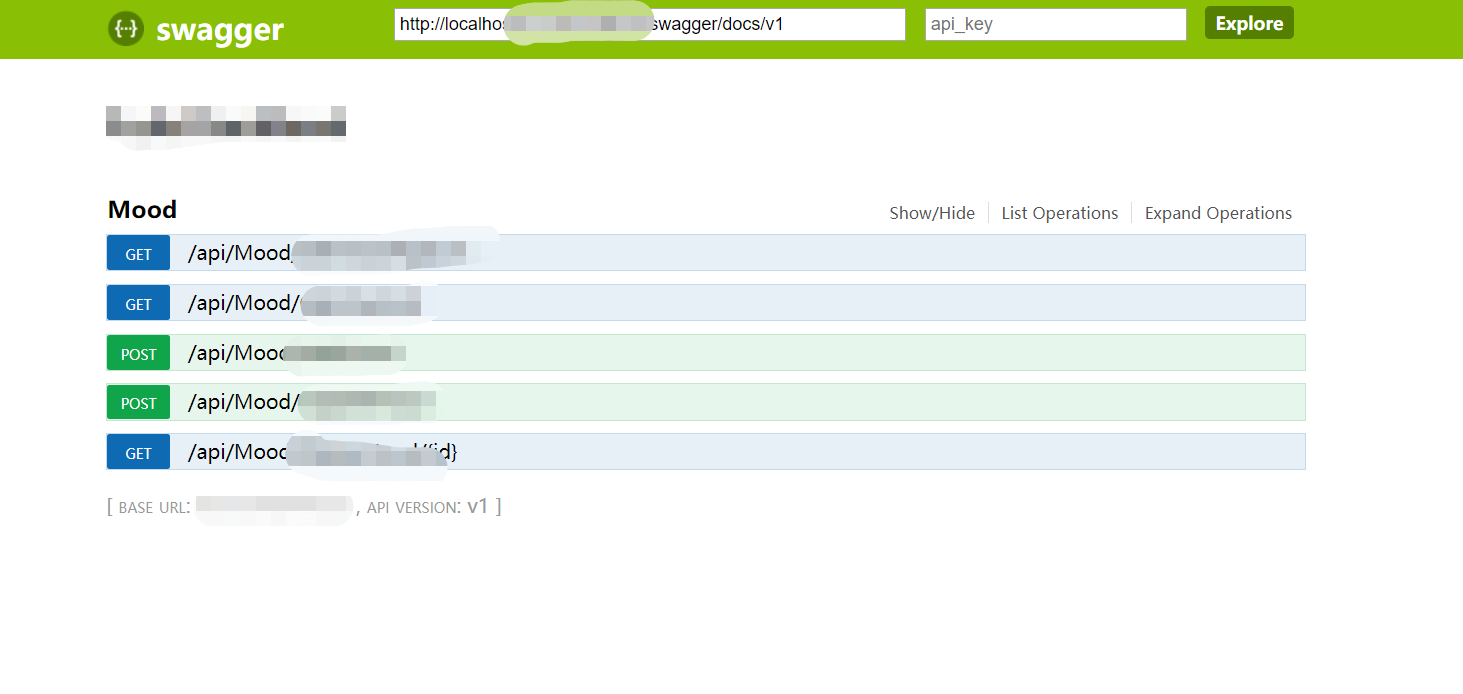Viewport: 1463px width, 694px height.
Task: Click GET badge of path ending {id}
Action: pos(138,452)
